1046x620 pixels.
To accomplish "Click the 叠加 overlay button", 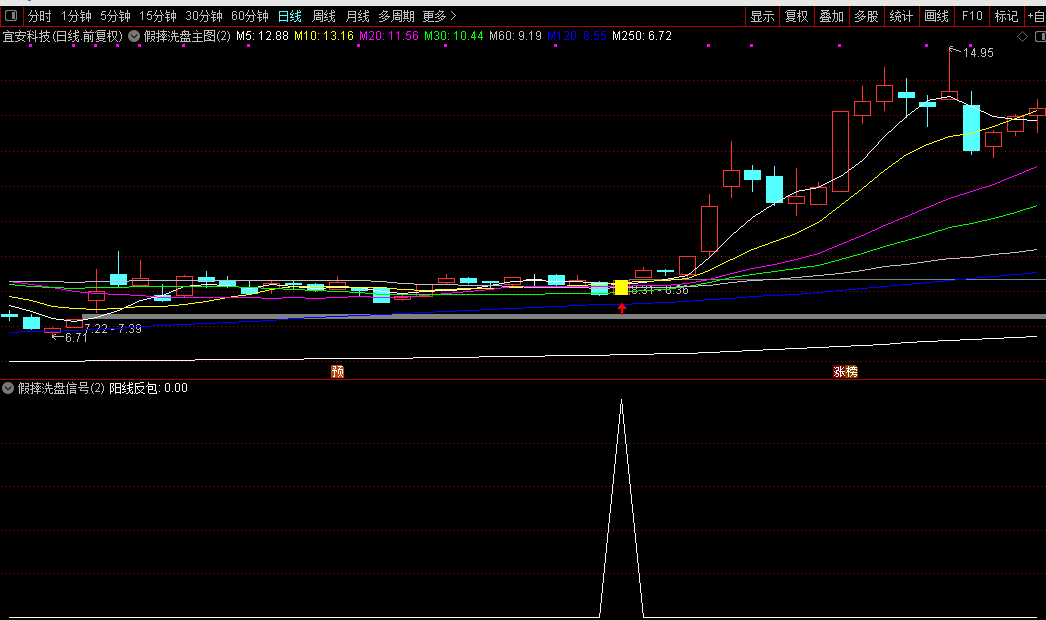I will click(831, 16).
